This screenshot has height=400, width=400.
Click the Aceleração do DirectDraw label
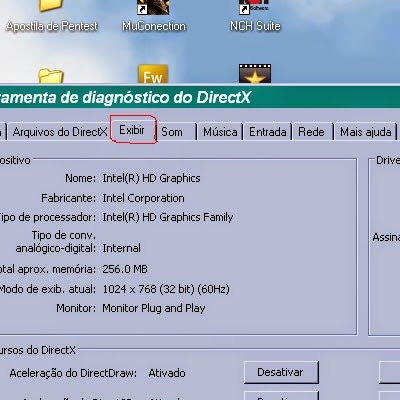point(73,373)
